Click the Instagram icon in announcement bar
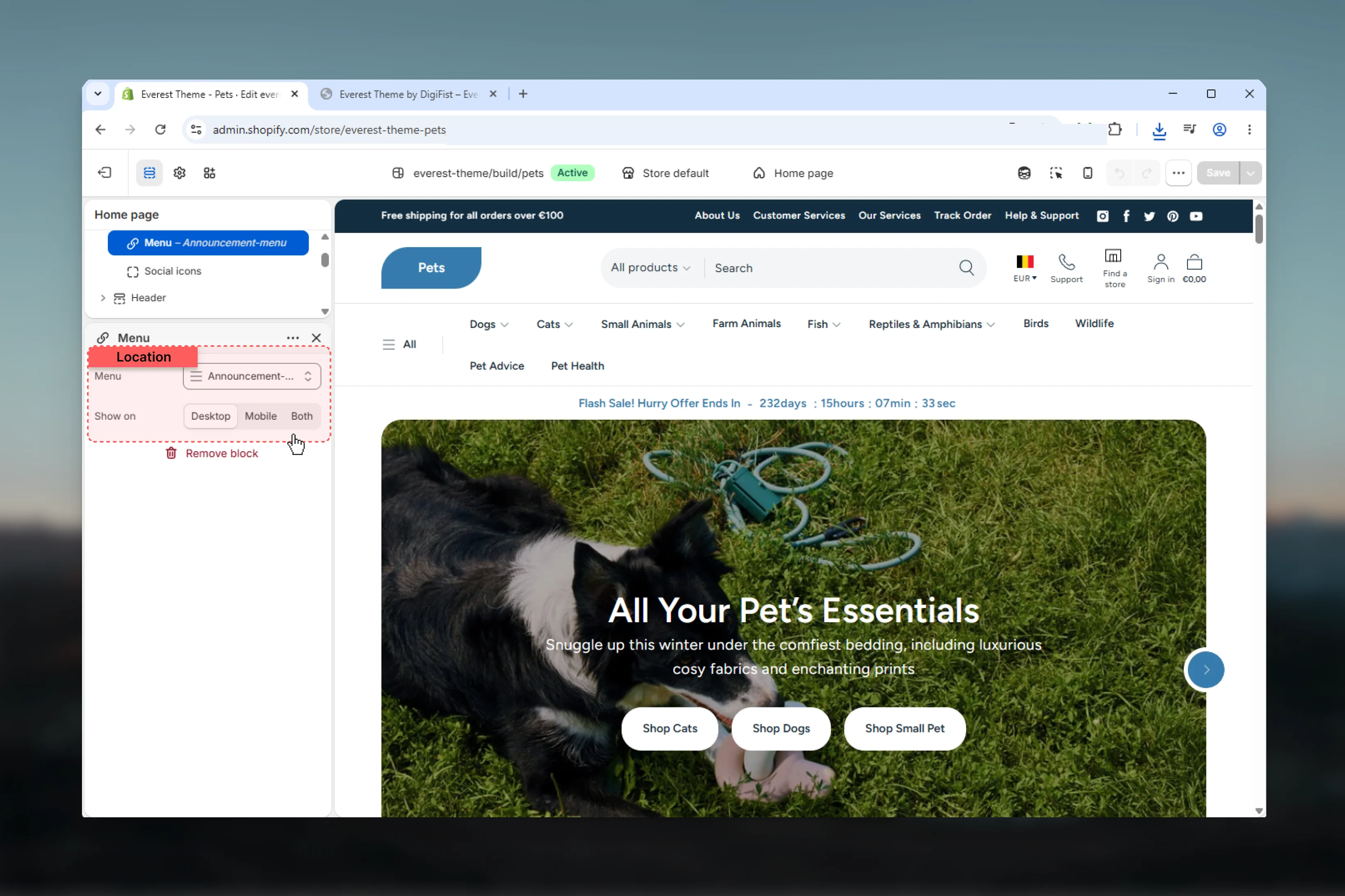 pyautogui.click(x=1102, y=216)
